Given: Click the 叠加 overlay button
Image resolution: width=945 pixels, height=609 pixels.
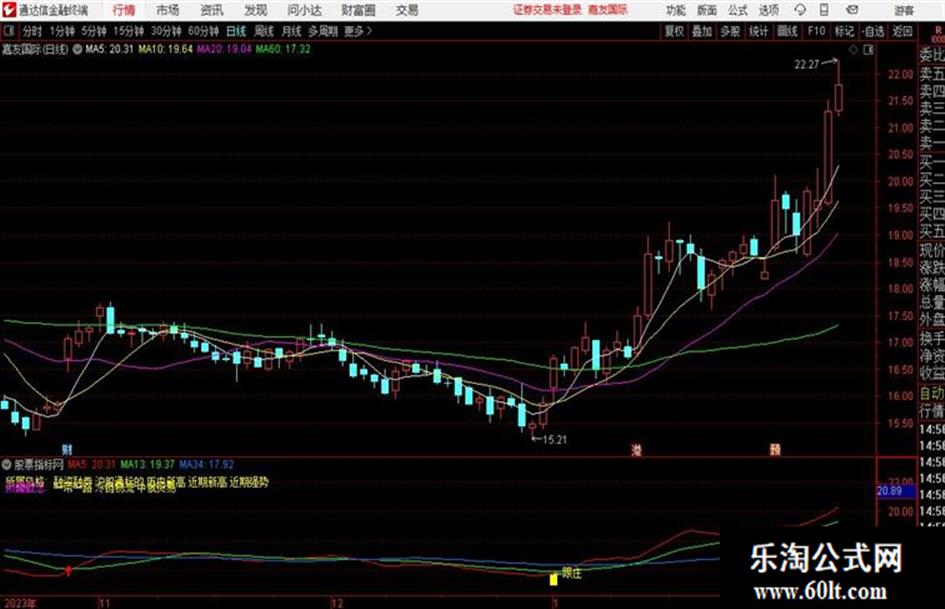Looking at the screenshot, I should pyautogui.click(x=702, y=31).
